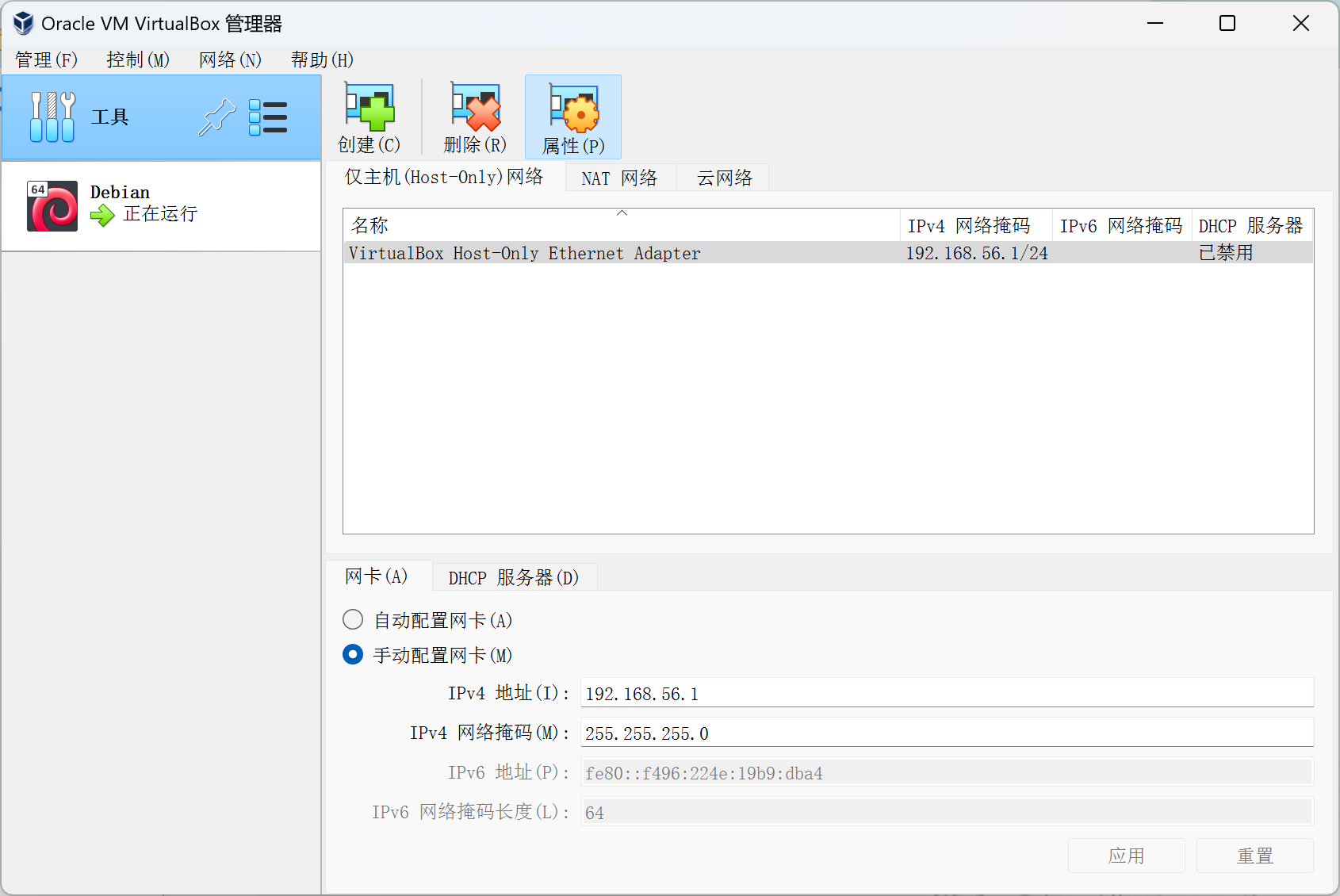Switch to the NAT 网络 tab
The image size is (1340, 896).
(x=620, y=178)
